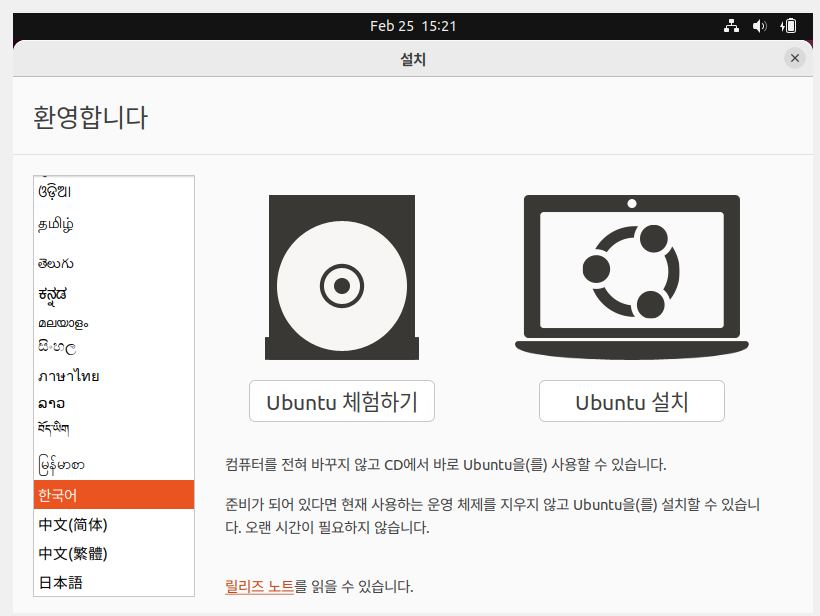This screenshot has width=820, height=616.
Task: Click the laptop with Ubuntu logo illustration
Action: (632, 277)
